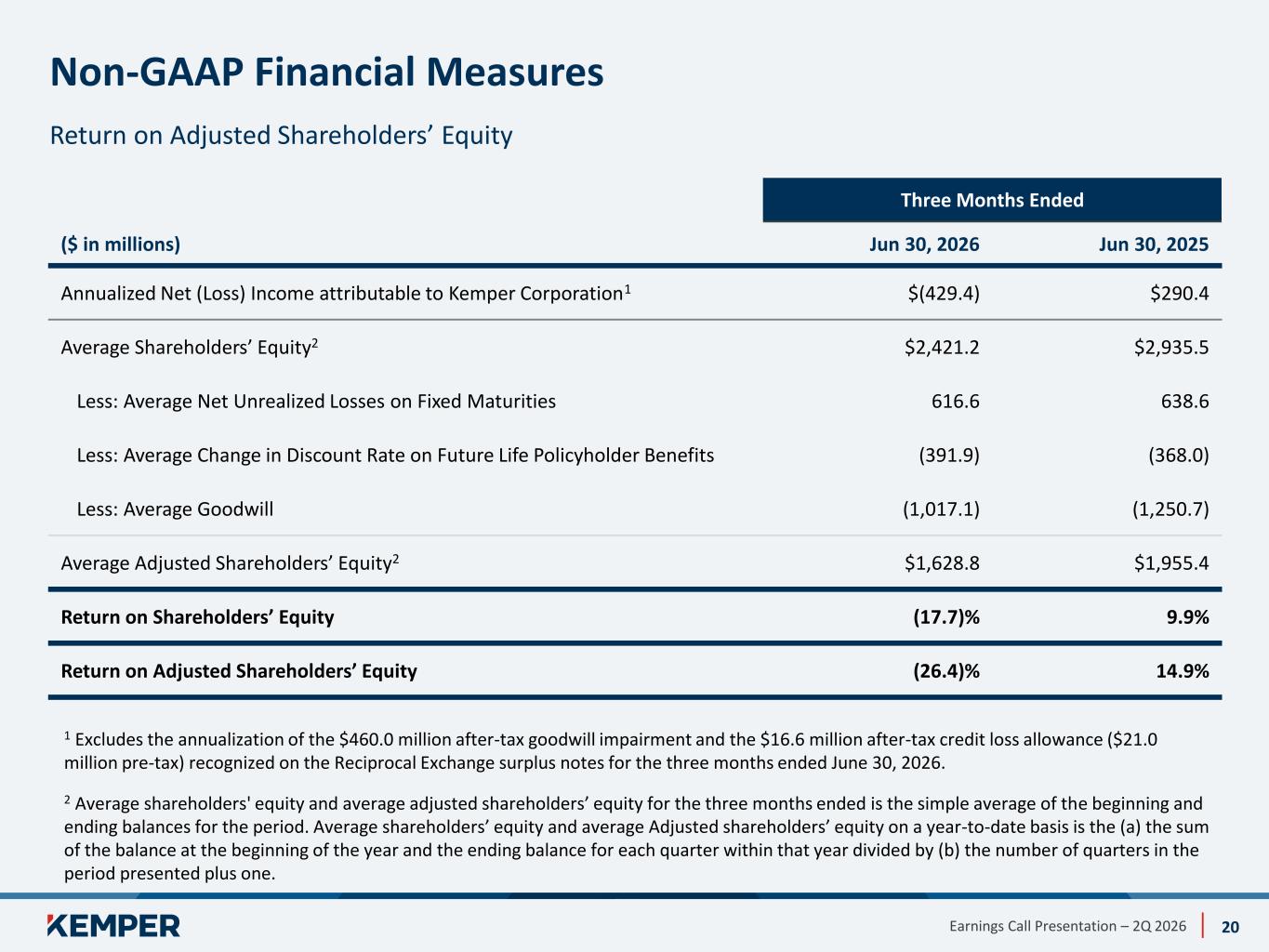Click the Less: Average Goodwill row label

coord(175,509)
